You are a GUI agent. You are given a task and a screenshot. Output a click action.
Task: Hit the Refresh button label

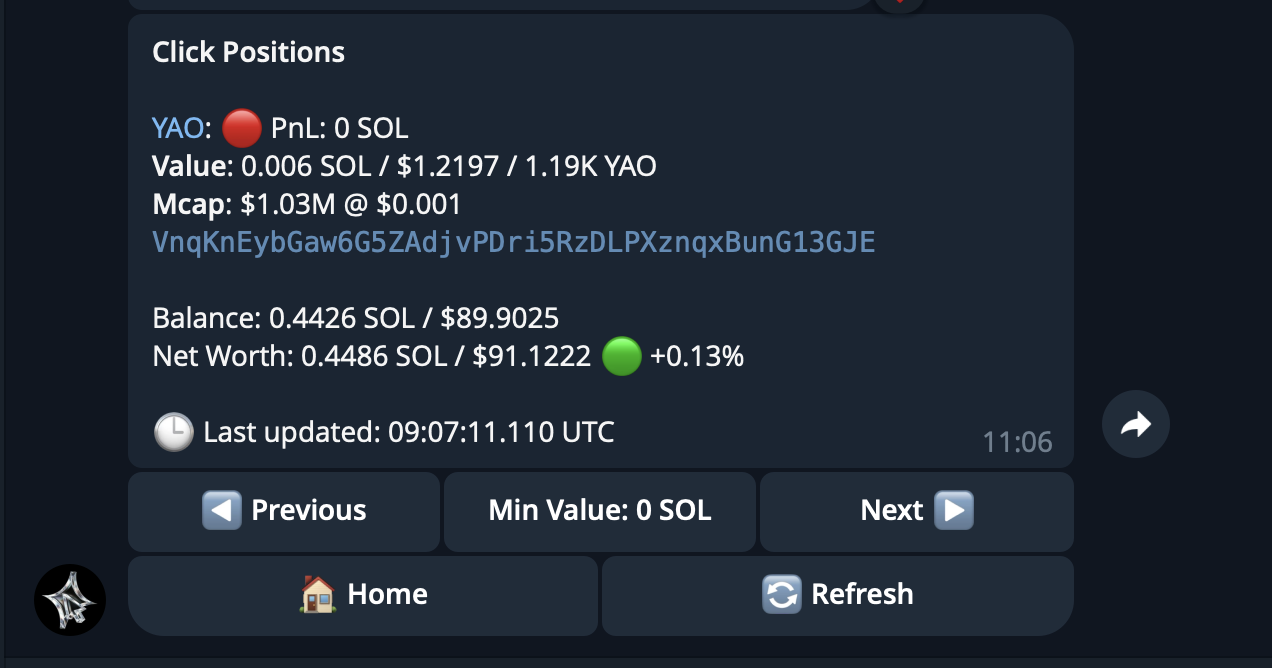click(x=862, y=594)
